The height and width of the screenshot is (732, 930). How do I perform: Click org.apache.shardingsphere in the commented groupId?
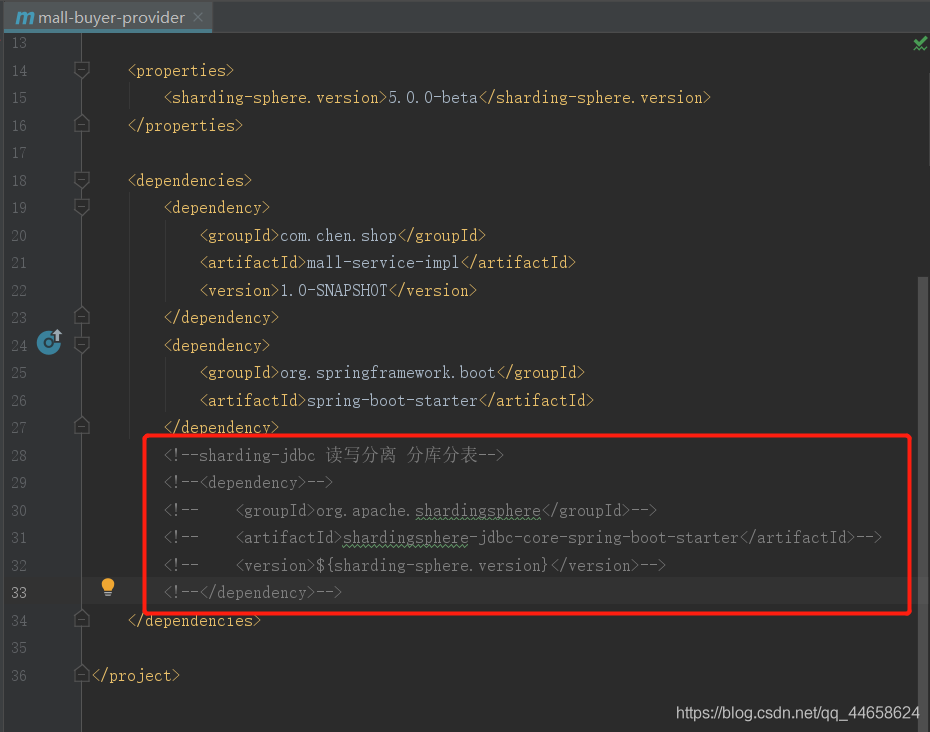point(428,510)
